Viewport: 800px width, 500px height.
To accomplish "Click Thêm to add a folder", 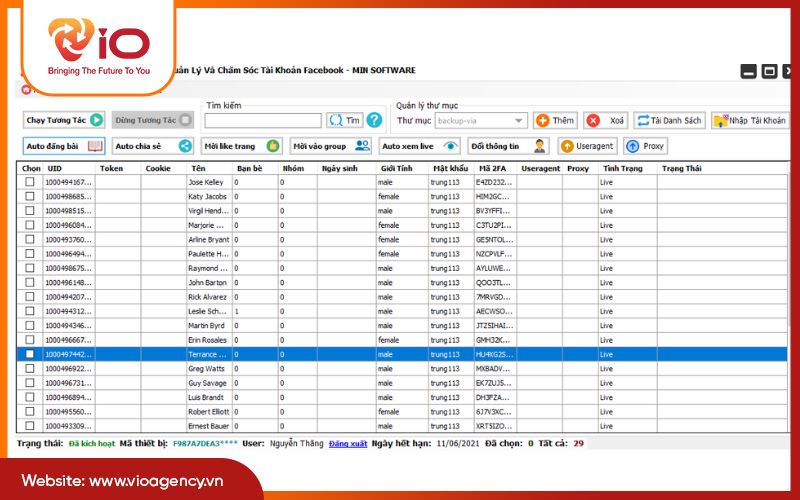I will (555, 120).
